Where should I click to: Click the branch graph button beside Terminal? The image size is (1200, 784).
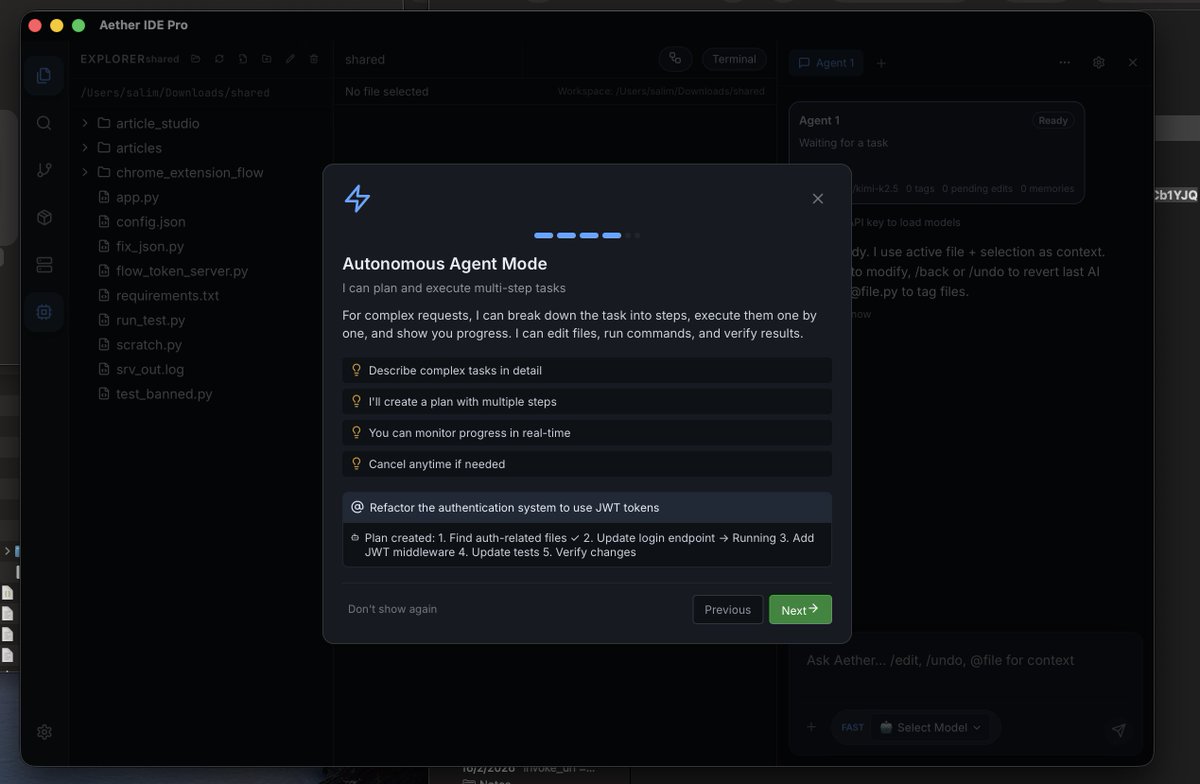click(x=676, y=59)
